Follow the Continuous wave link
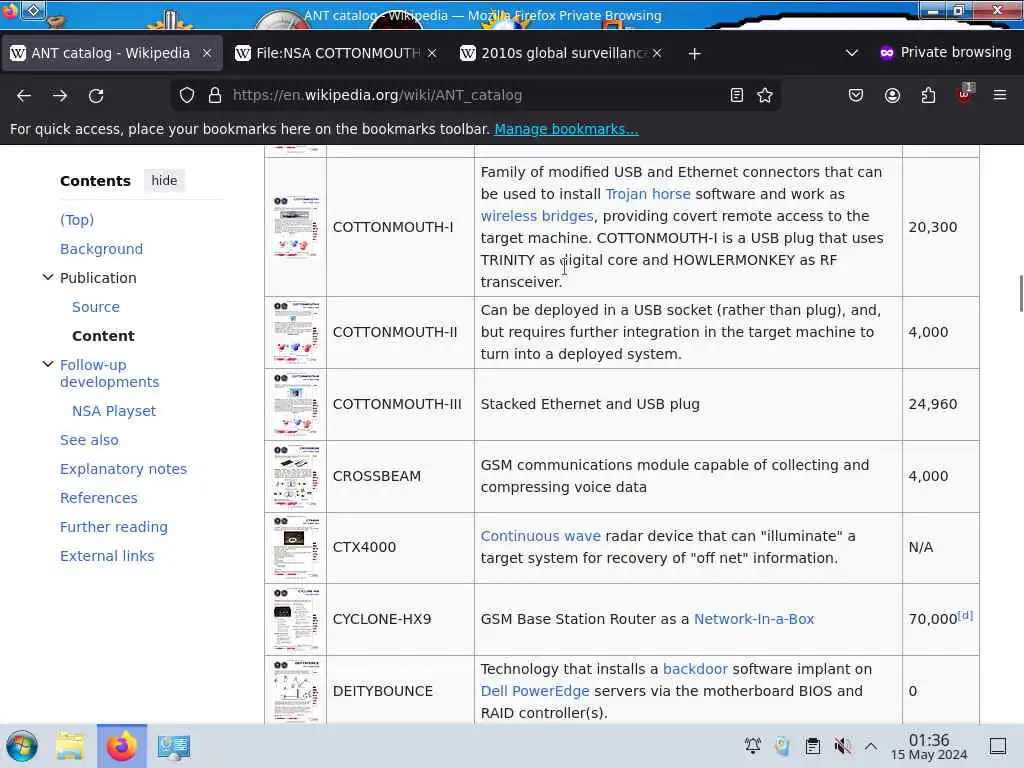 tap(541, 536)
